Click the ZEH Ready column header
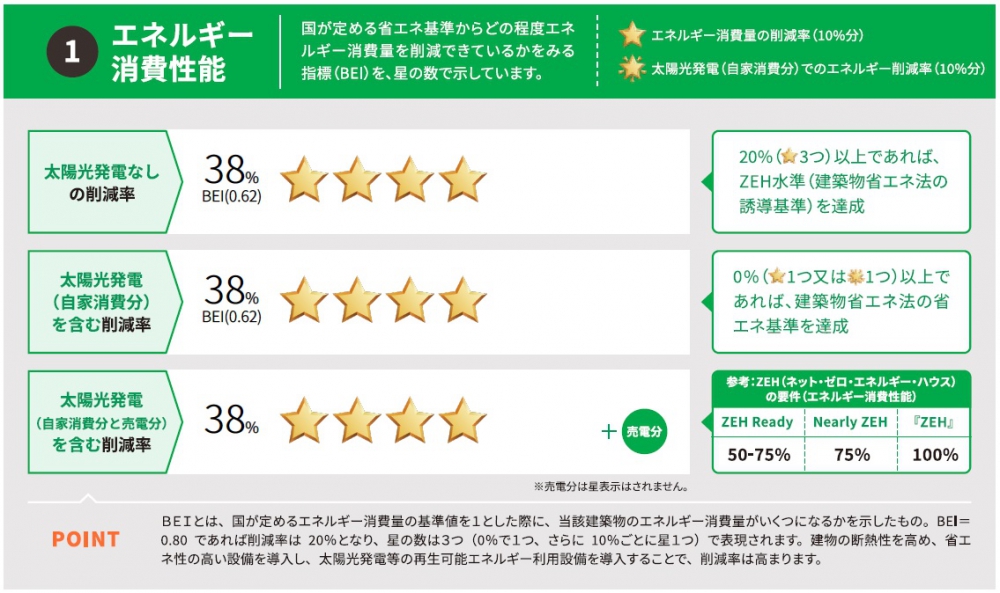1000x593 pixels. [757, 422]
